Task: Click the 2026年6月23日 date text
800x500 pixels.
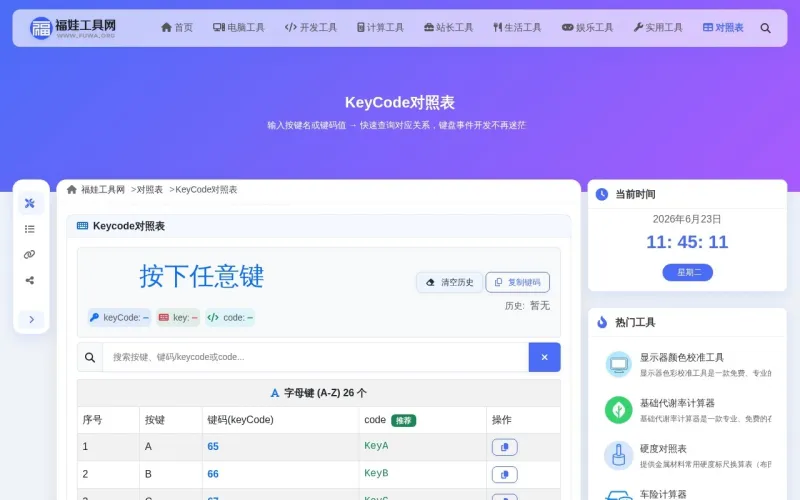Action: click(687, 219)
